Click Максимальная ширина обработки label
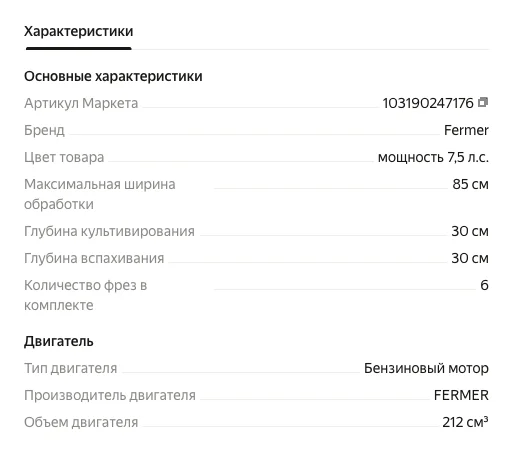Viewport: 513px width, 465px height. point(100,194)
